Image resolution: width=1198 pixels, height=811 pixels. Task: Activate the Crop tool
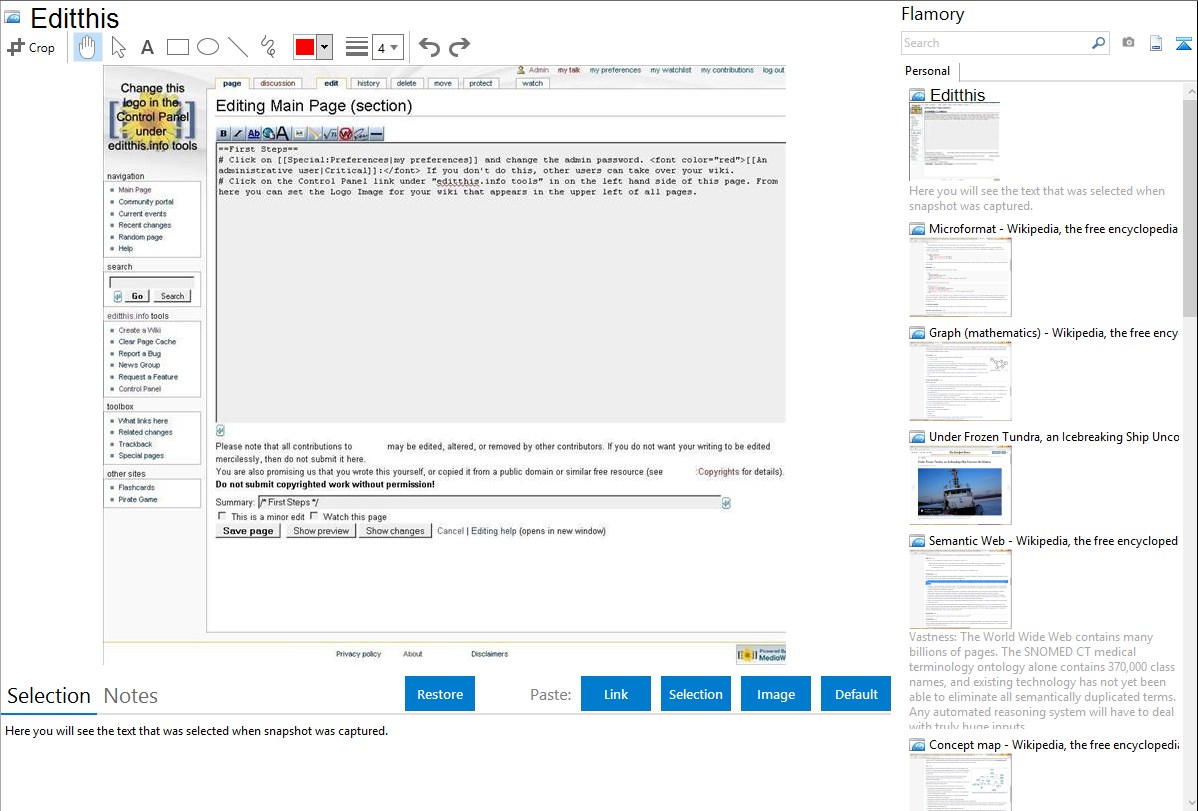pyautogui.click(x=31, y=47)
